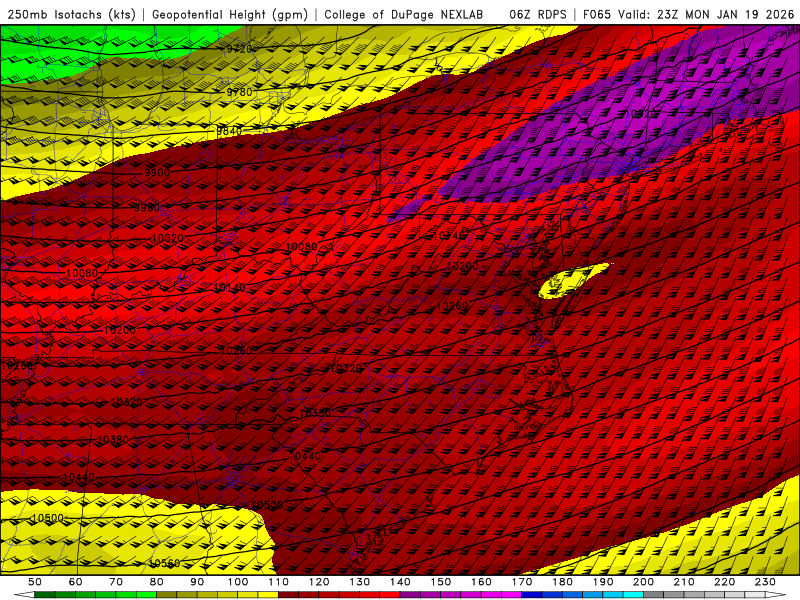Click the 9720 height contour label
The height and width of the screenshot is (600, 800).
(239, 49)
